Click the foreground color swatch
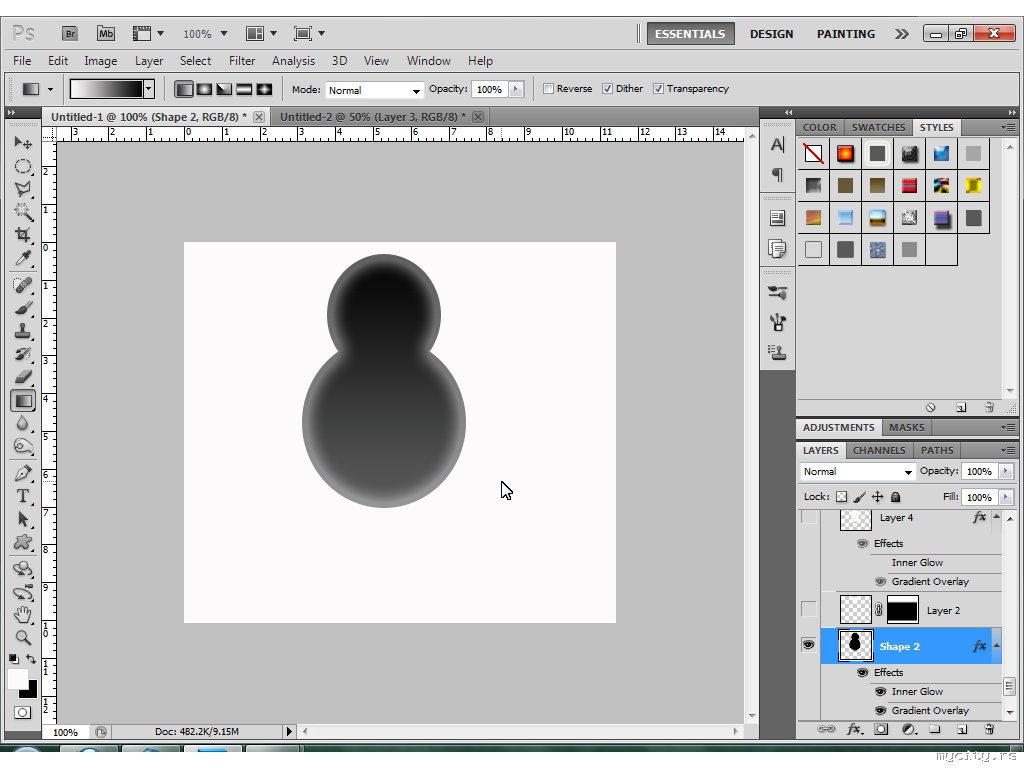The image size is (1024, 768). [18, 679]
